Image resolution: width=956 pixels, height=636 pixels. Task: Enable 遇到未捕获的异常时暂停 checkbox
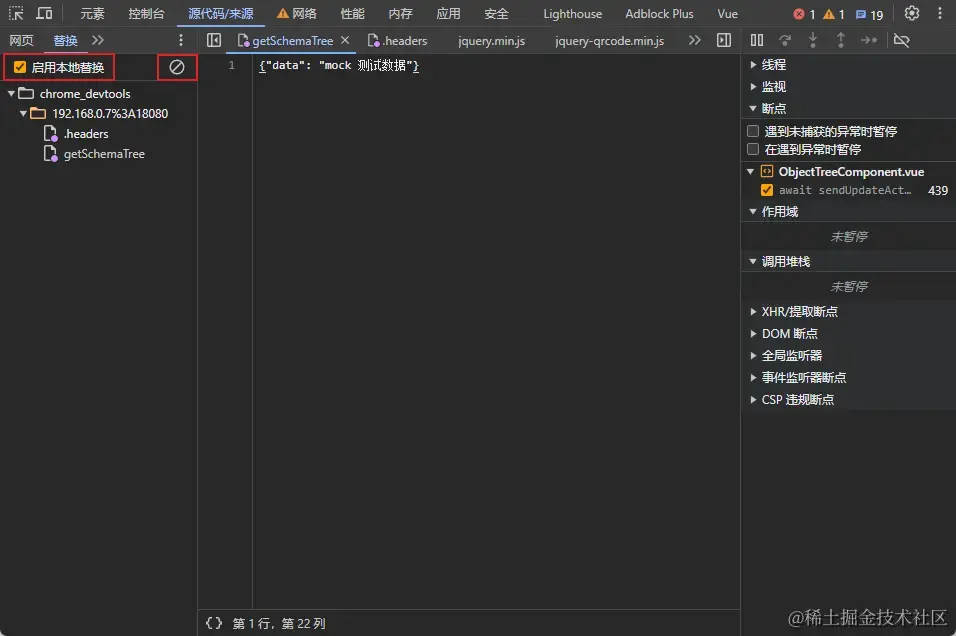[753, 131]
